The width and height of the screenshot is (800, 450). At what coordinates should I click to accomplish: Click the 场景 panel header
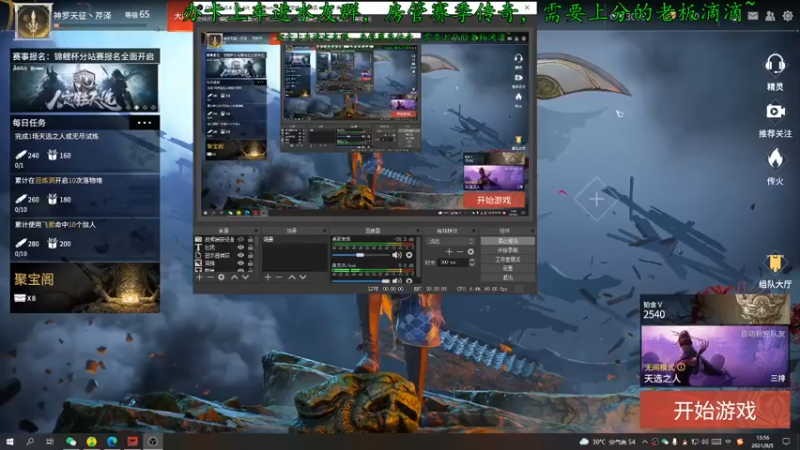(294, 231)
